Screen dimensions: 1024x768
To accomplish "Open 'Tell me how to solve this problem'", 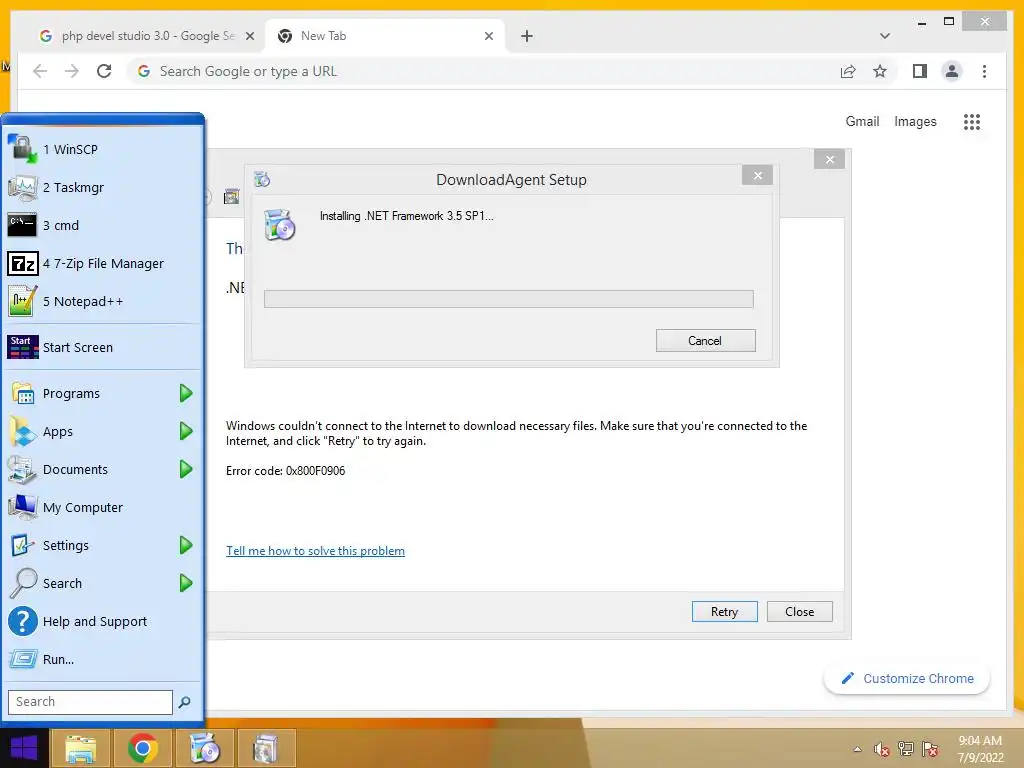I will (315, 551).
